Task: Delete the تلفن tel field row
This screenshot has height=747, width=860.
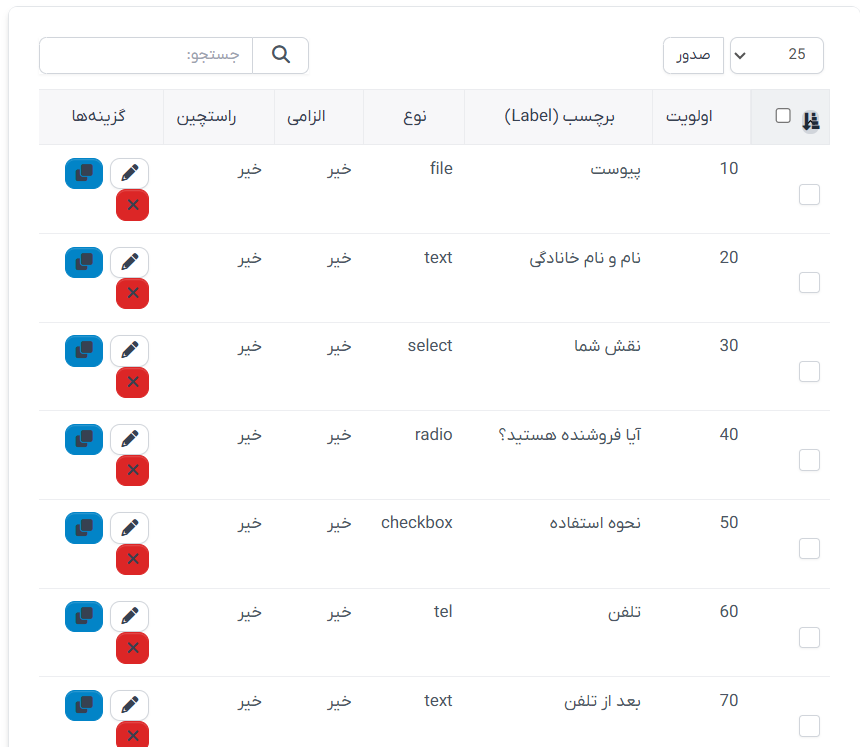Action: (x=132, y=648)
